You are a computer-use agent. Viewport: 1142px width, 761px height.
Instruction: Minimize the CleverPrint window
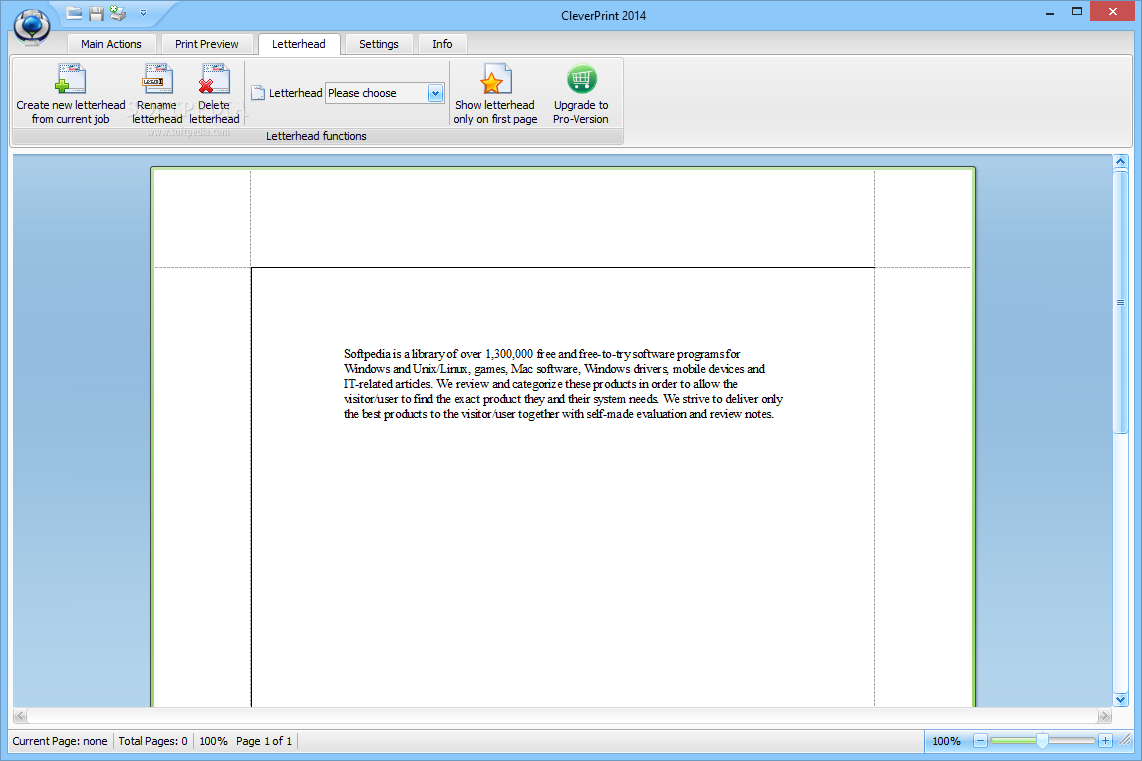tap(1050, 13)
